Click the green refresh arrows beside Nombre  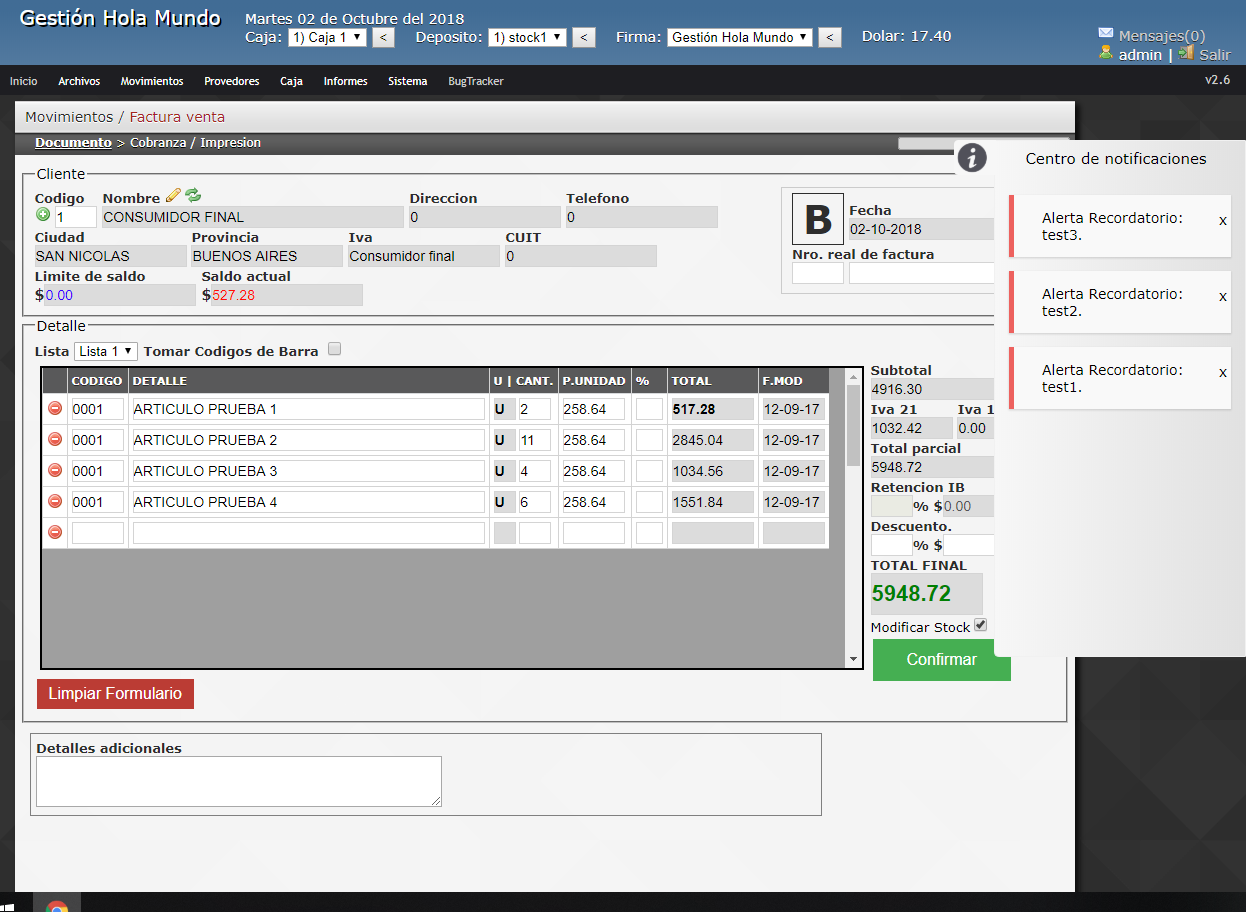(193, 196)
